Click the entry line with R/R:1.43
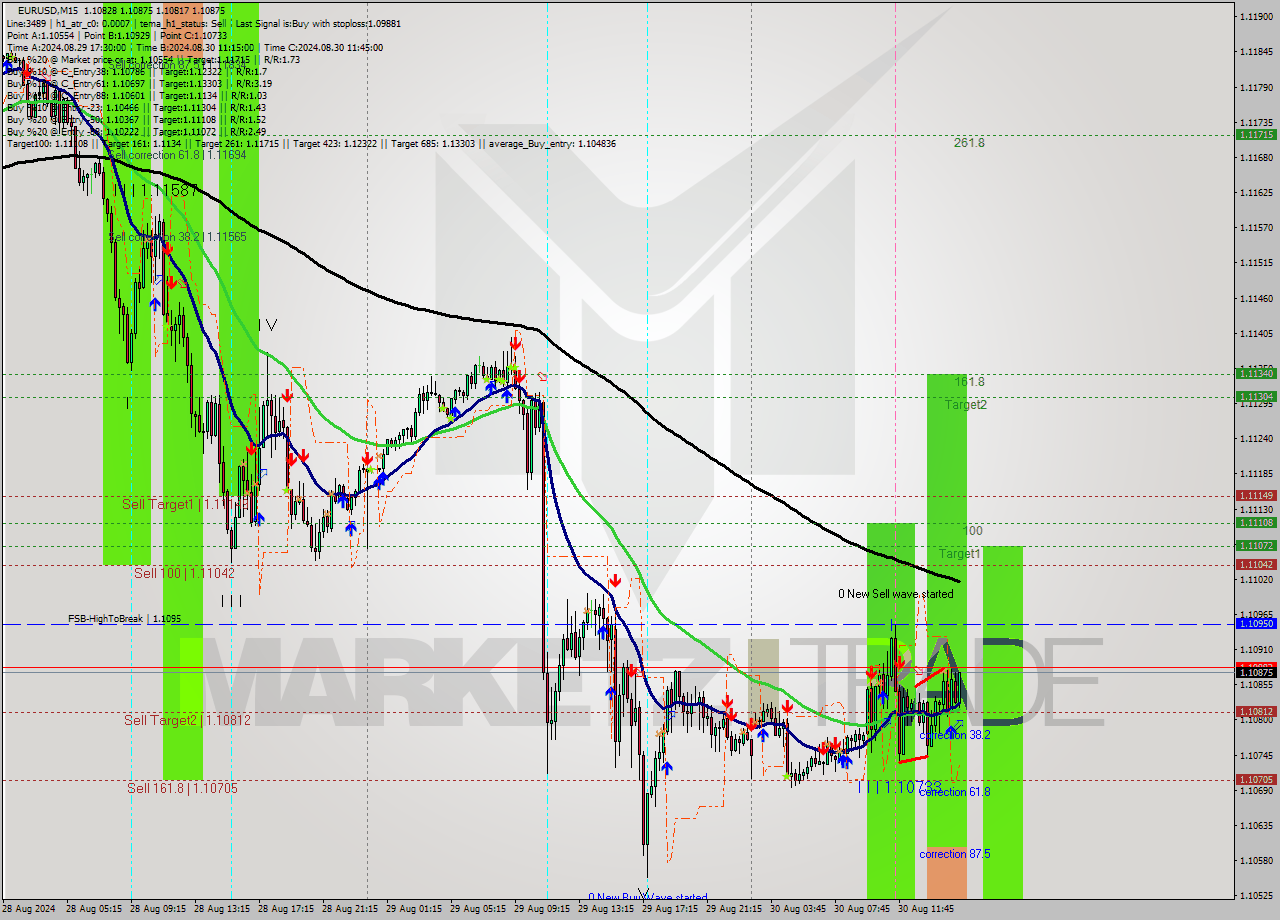 [x=136, y=107]
